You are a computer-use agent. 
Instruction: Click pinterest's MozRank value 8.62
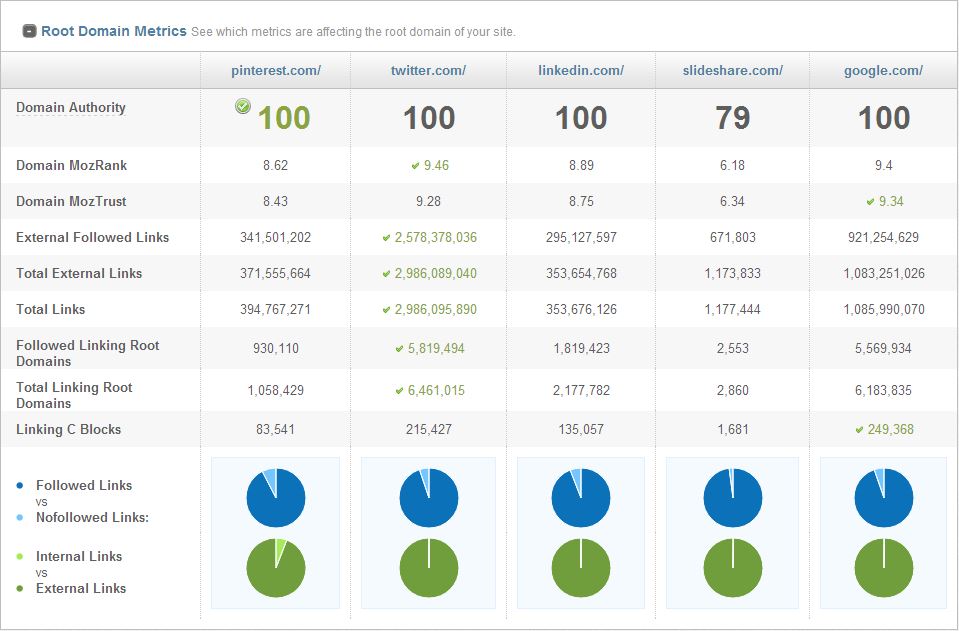click(x=276, y=166)
